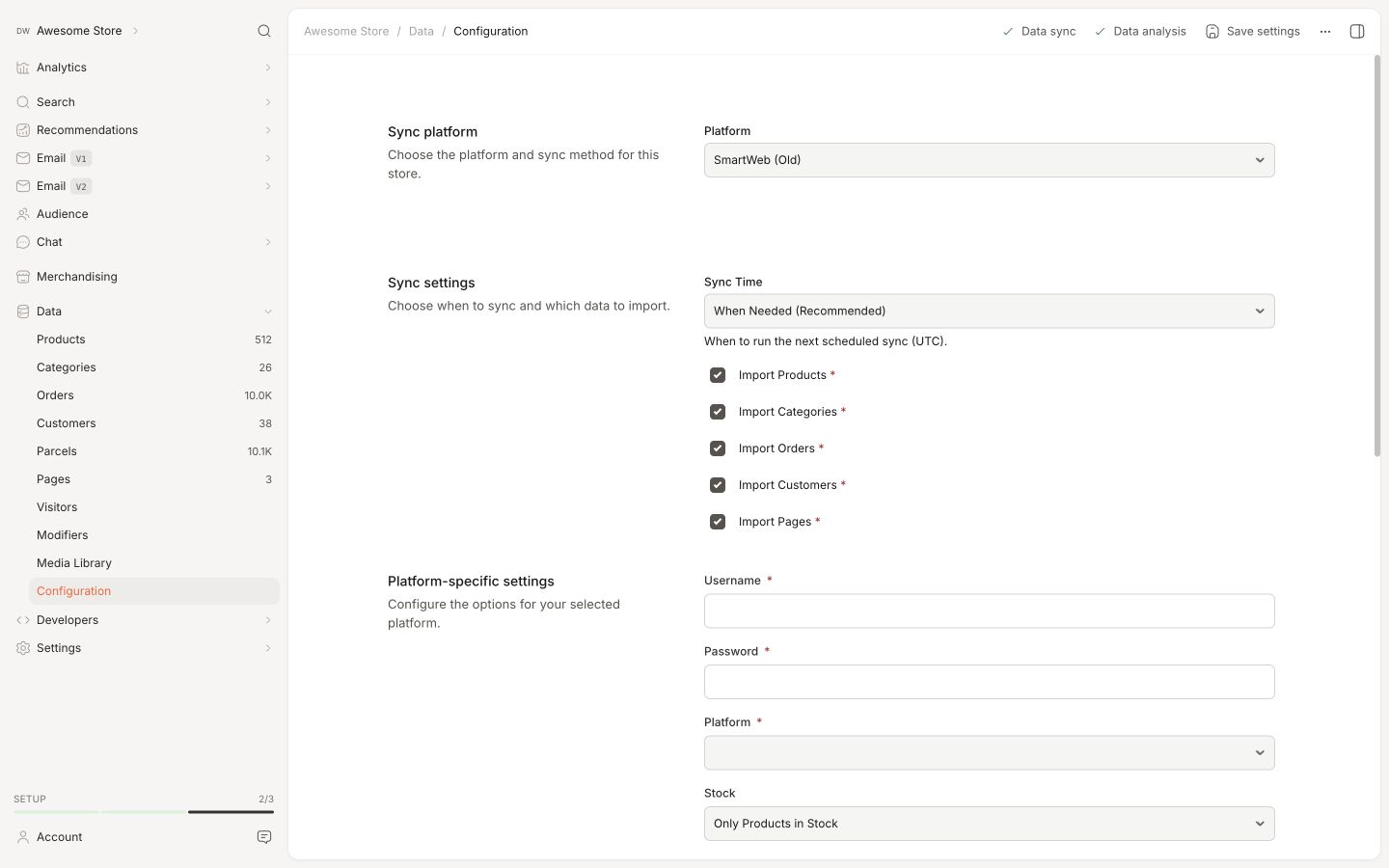Disable the Import Pages checkbox
Screen dimensions: 1389x868
click(x=718, y=522)
